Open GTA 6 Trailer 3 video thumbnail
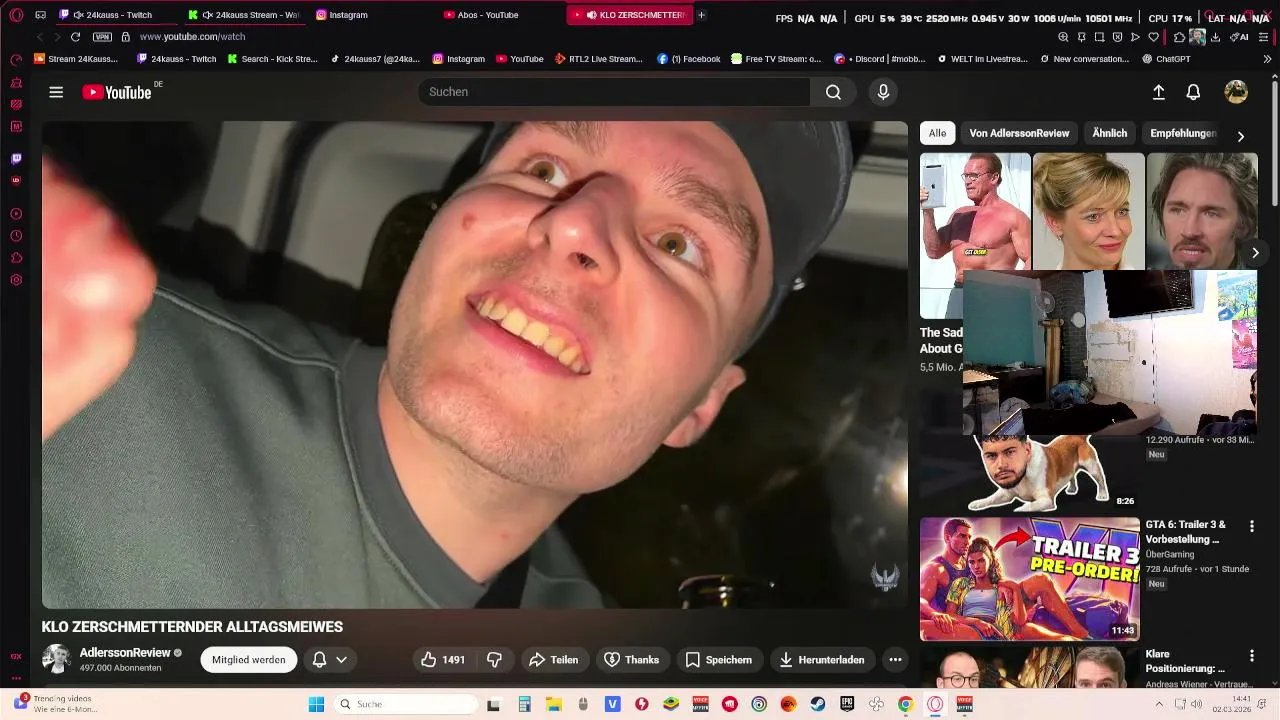 (1029, 579)
